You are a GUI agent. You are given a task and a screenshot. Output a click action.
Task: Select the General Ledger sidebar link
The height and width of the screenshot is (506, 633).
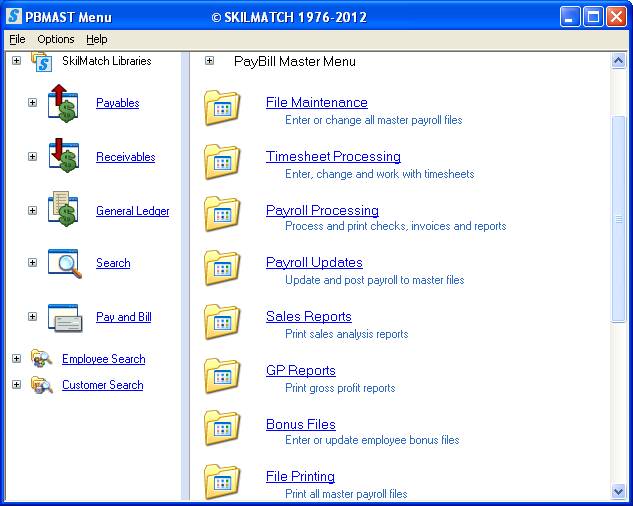(132, 211)
